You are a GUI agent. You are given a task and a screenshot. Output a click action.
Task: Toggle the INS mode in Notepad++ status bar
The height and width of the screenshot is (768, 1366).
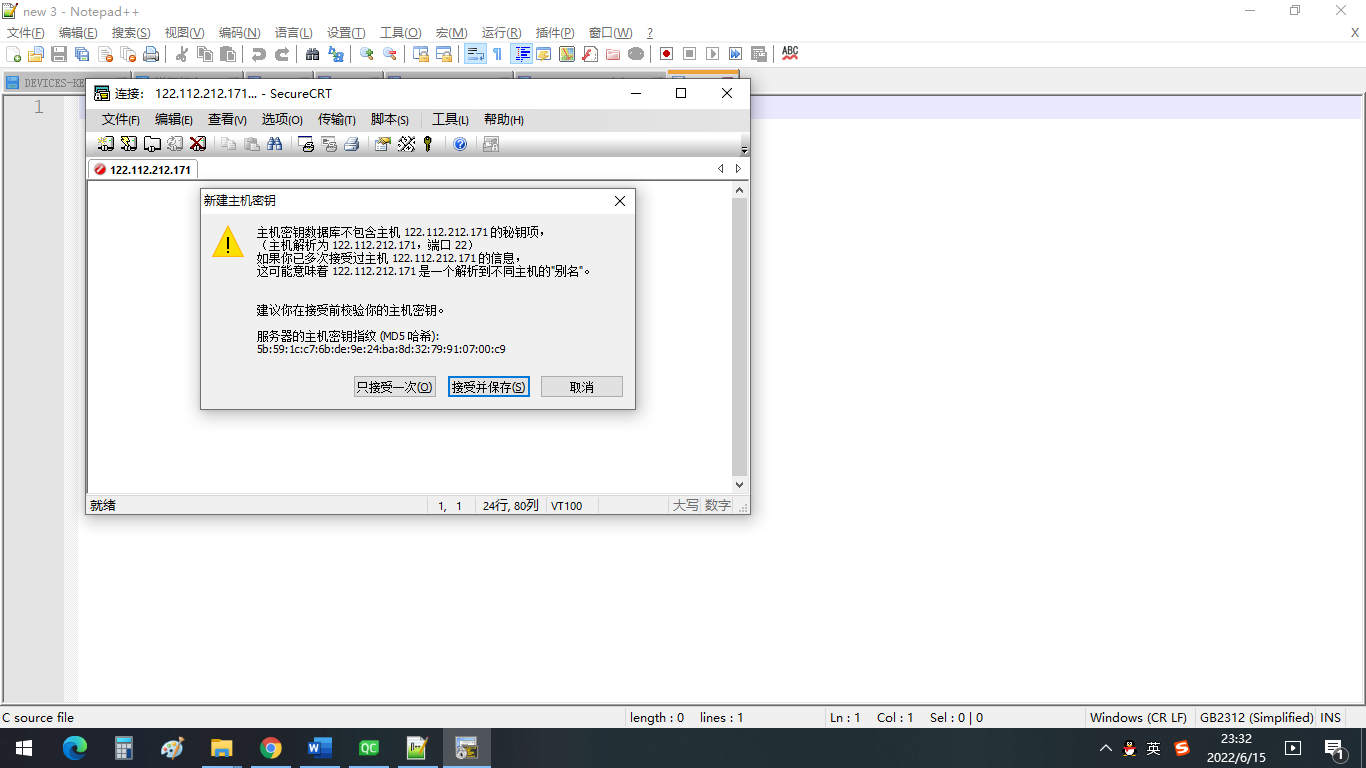click(1330, 718)
